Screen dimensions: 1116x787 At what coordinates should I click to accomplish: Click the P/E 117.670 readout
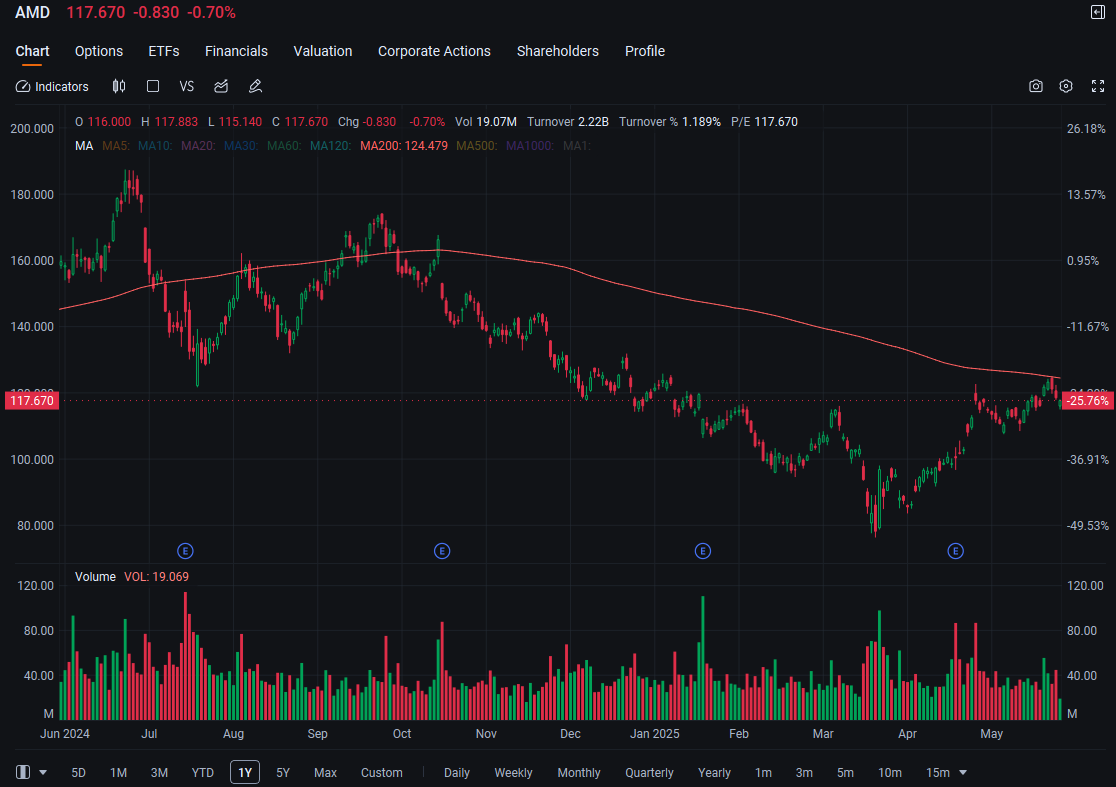pyautogui.click(x=764, y=122)
